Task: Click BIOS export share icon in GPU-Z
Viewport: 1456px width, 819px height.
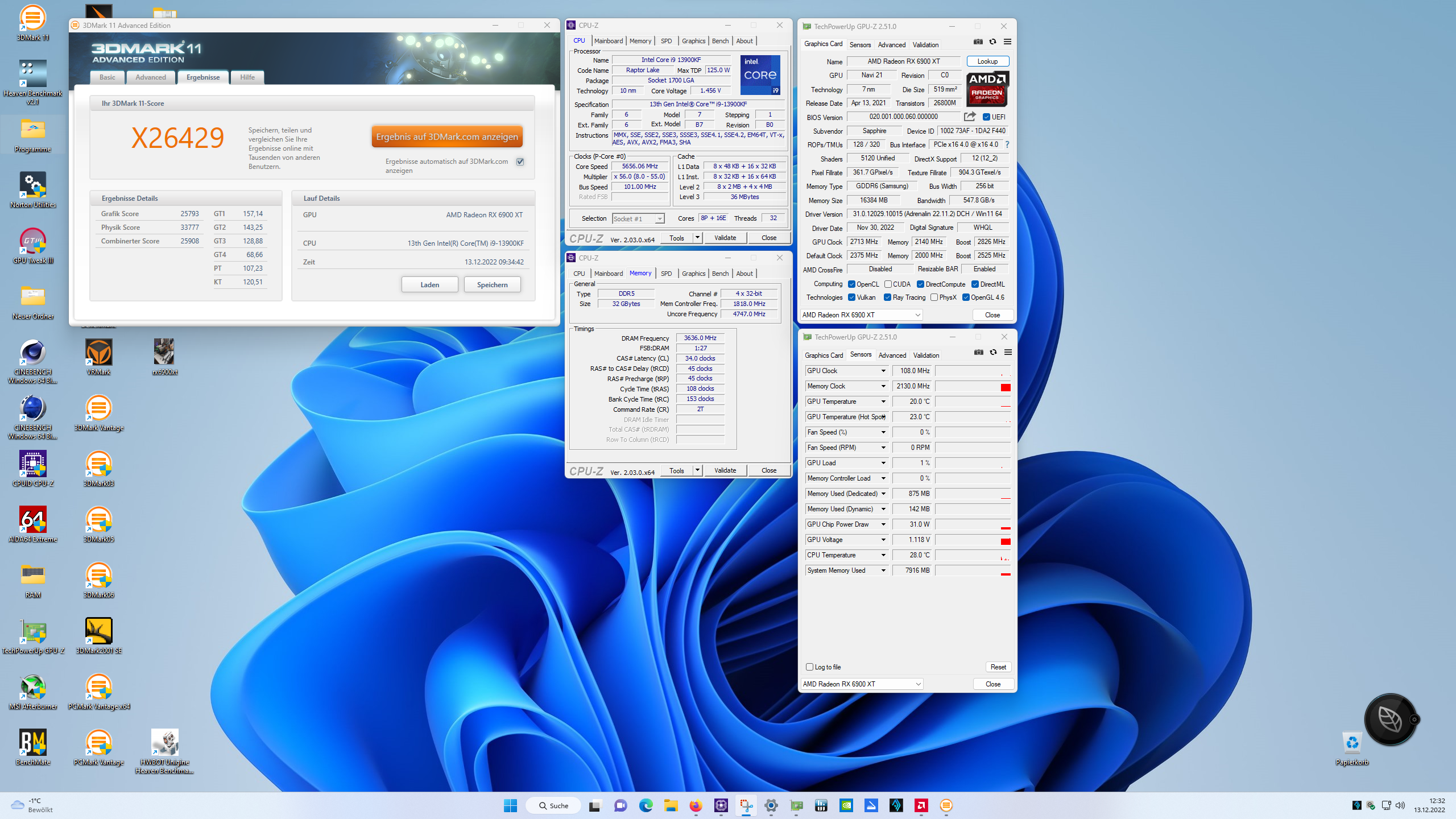Action: 970,117
